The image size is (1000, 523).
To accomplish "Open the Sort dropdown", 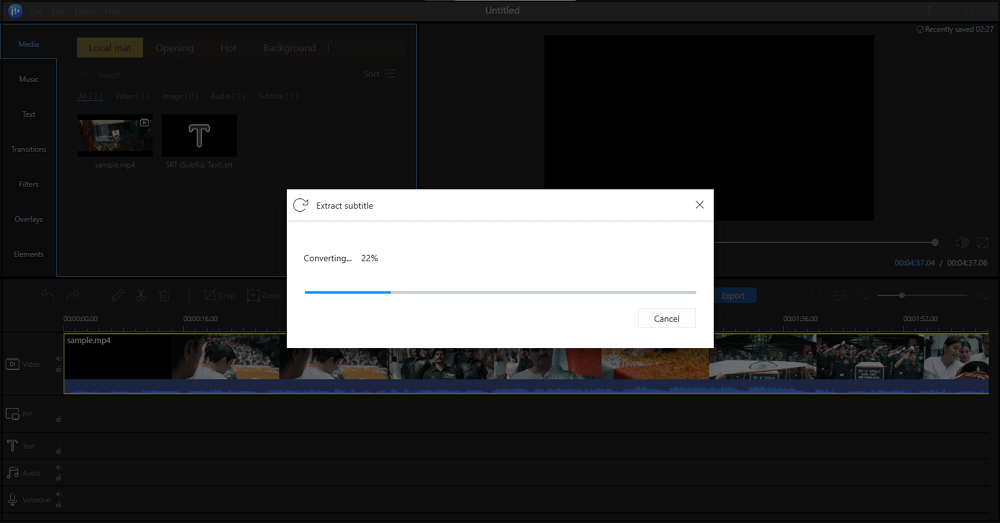I will coord(379,74).
